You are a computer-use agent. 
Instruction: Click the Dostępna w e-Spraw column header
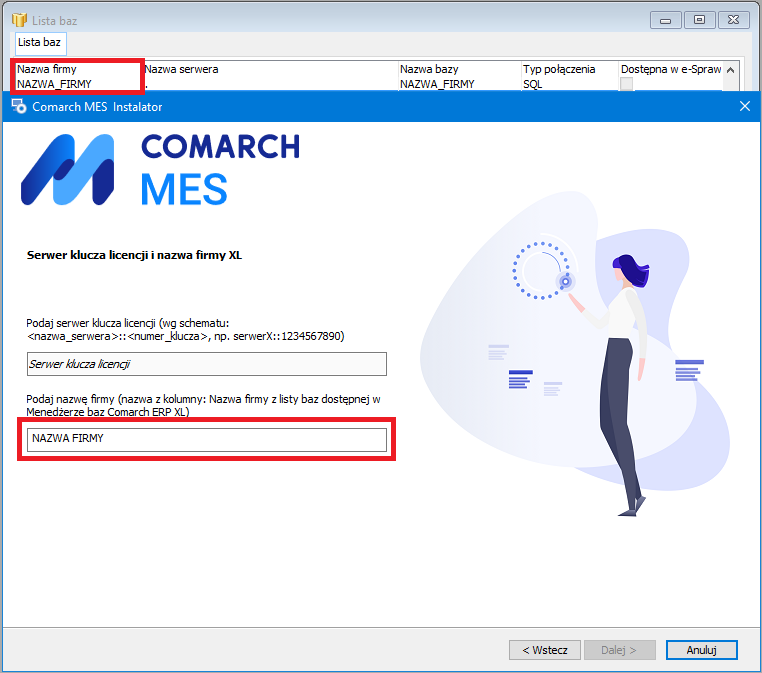coord(671,69)
